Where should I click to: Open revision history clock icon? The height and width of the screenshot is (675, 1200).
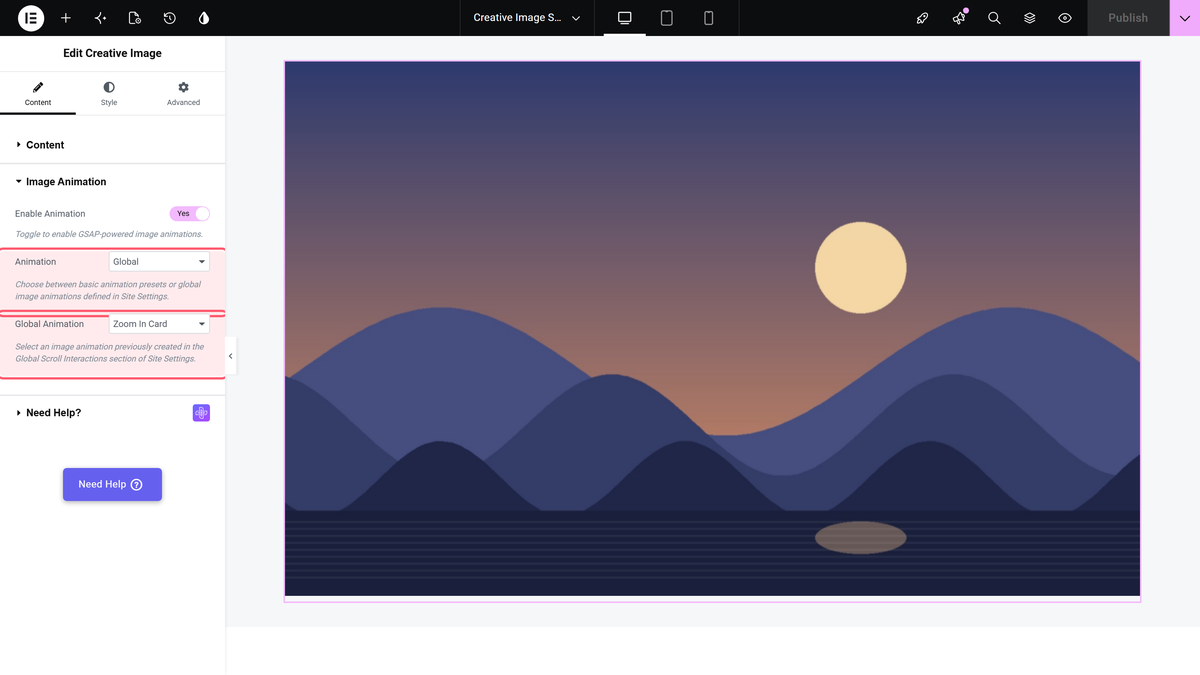click(170, 18)
